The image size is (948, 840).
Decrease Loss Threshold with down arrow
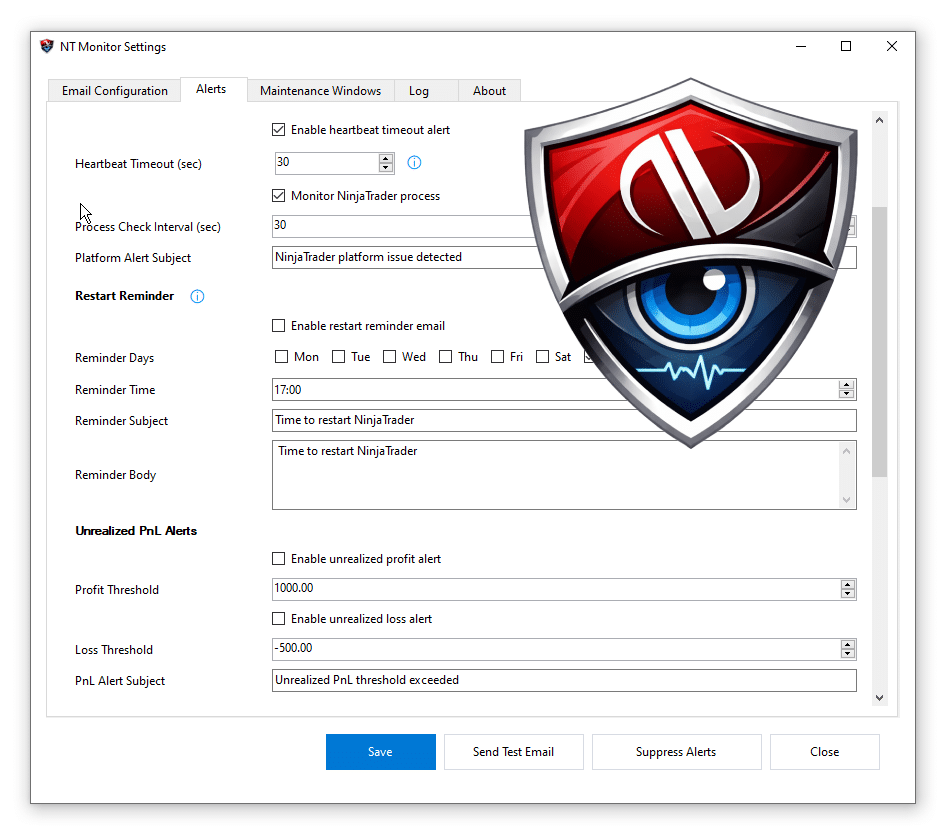(x=848, y=653)
